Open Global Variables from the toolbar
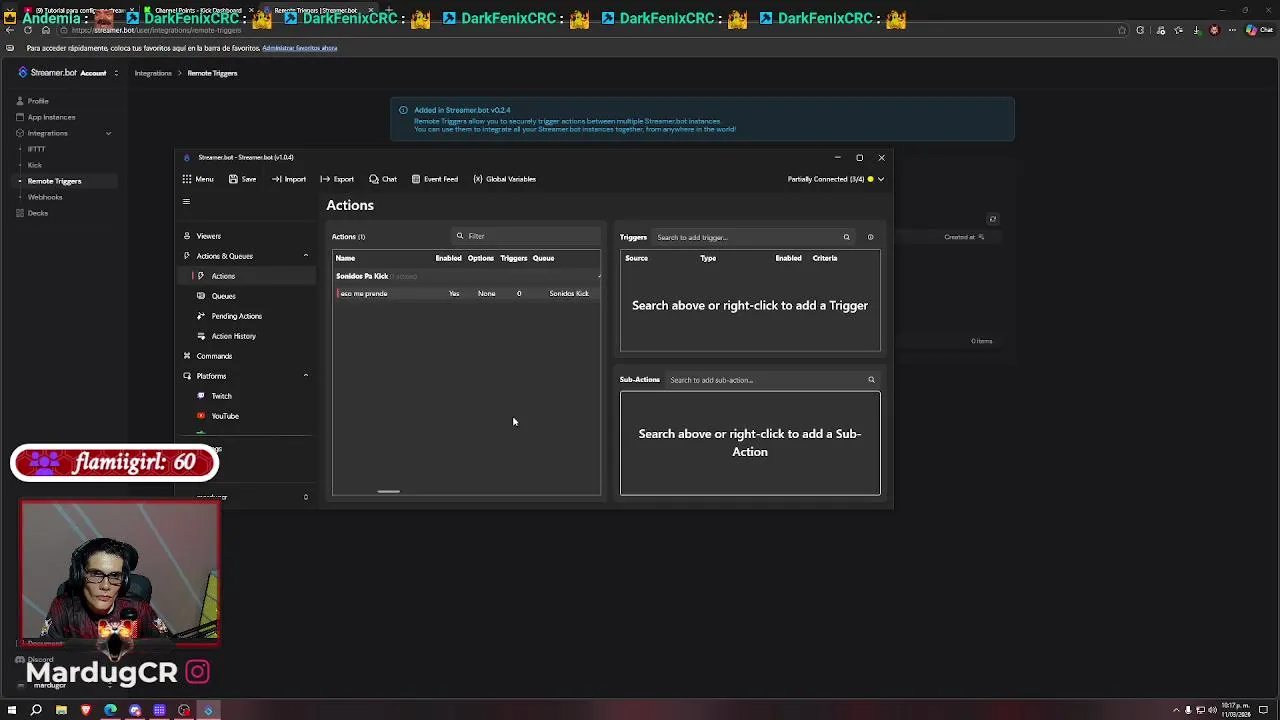 (505, 179)
